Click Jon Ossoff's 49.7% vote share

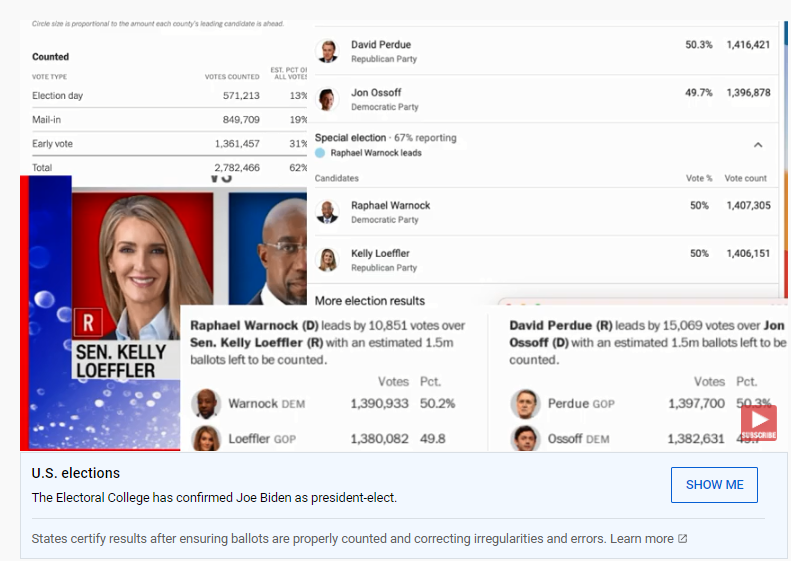click(699, 92)
